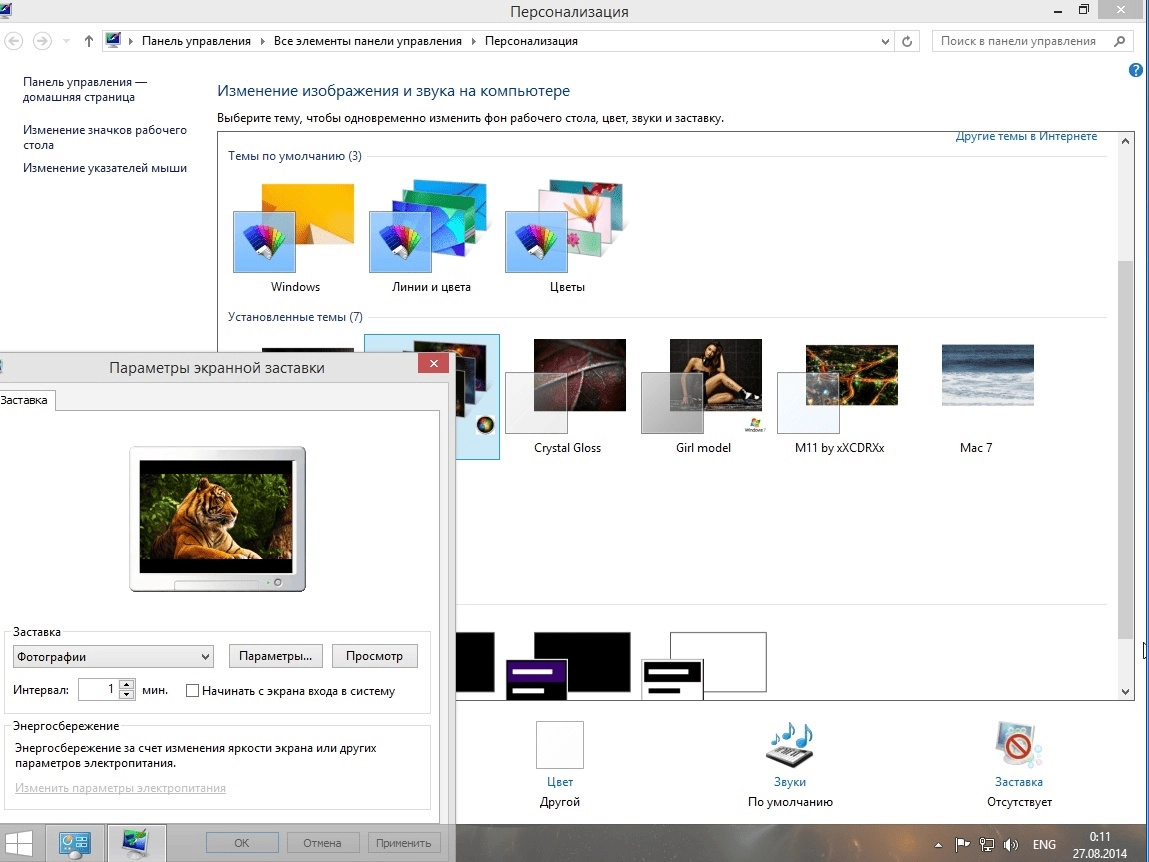This screenshot has height=862, width=1149.
Task: Open the clock showing 0:11
Action: tap(1099, 844)
